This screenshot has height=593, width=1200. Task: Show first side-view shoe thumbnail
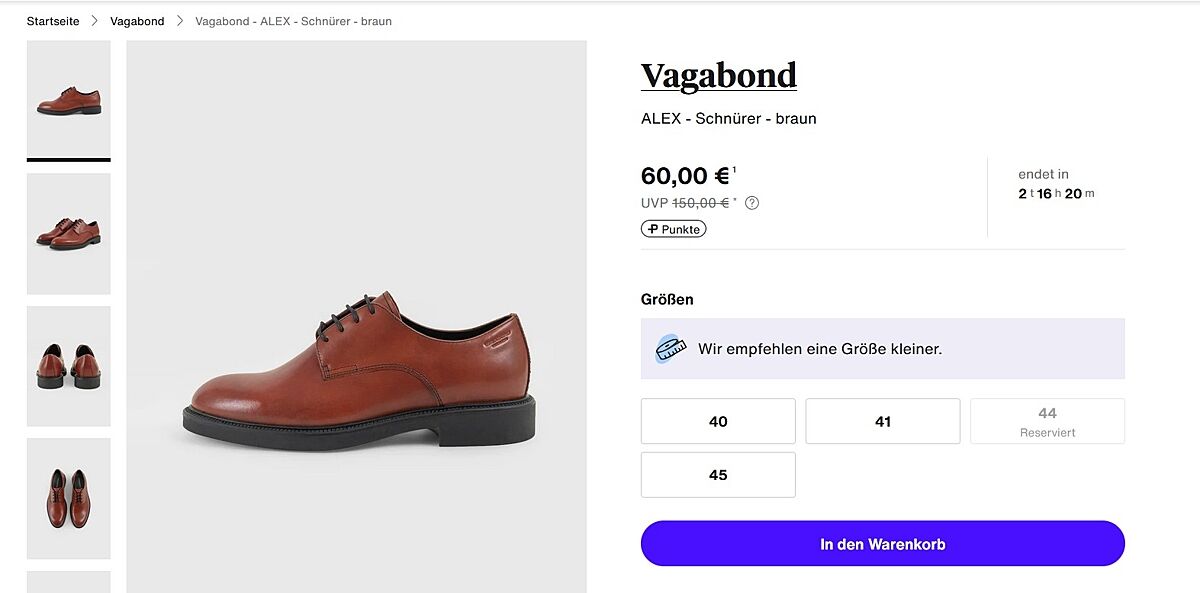coord(69,100)
